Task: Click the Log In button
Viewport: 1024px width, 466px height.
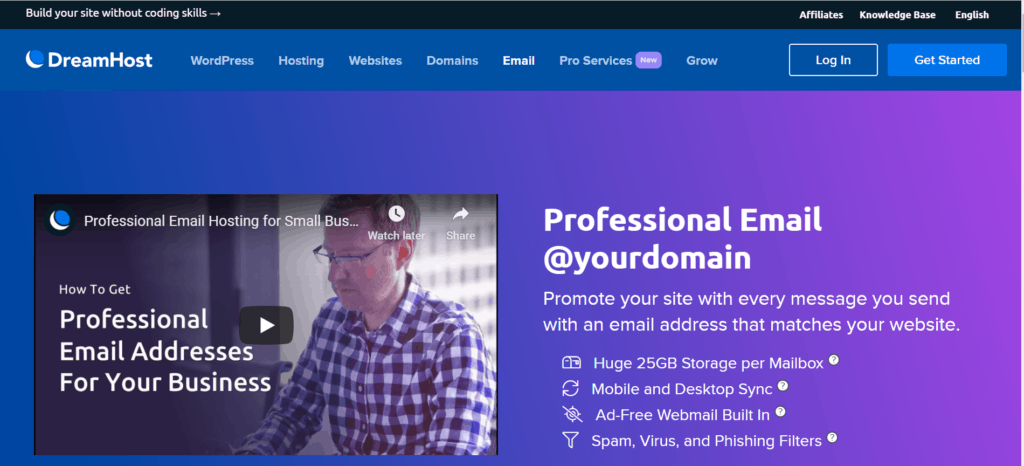Action: tap(833, 60)
